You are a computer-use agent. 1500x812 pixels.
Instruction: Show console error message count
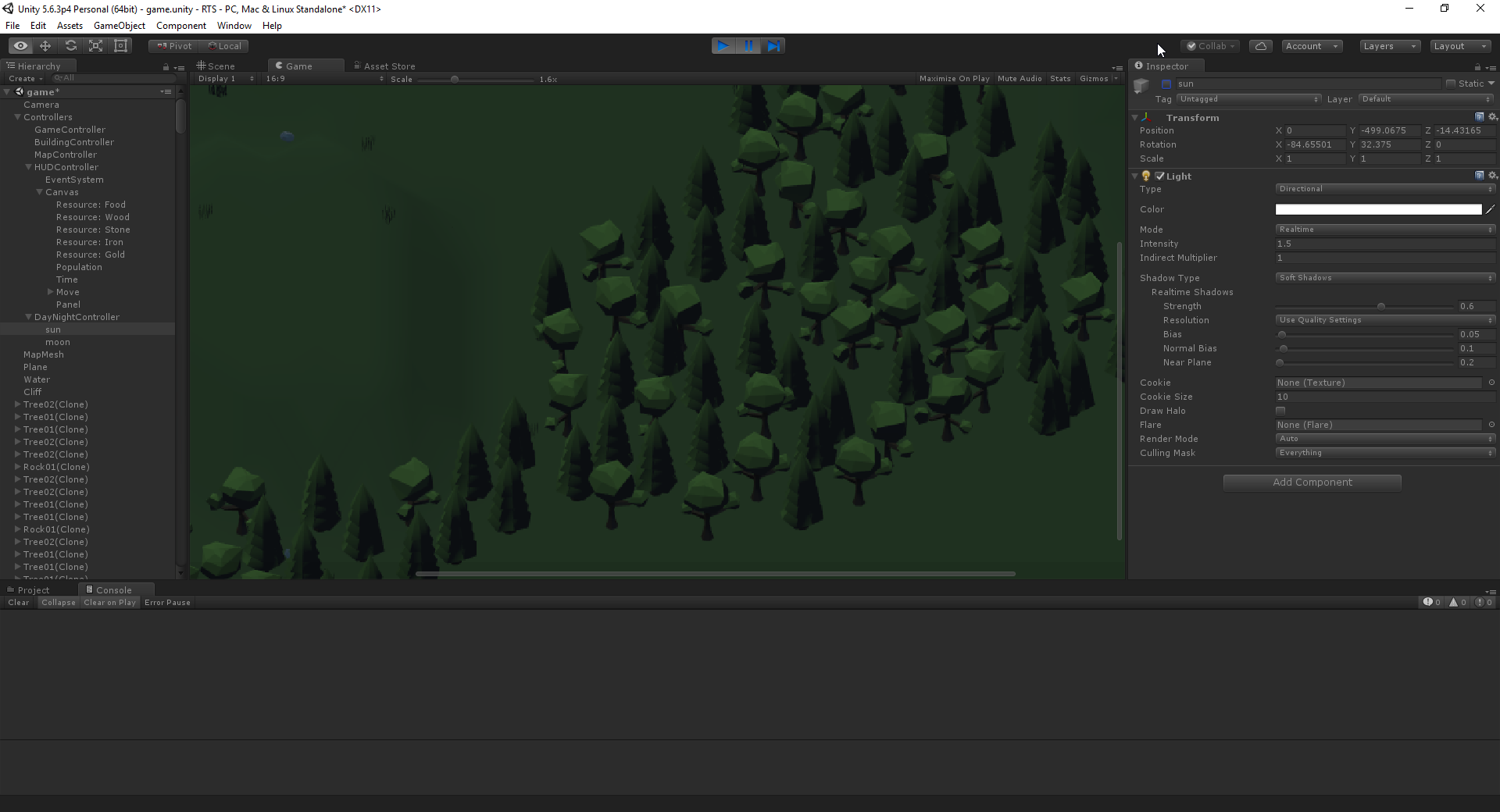click(1484, 602)
